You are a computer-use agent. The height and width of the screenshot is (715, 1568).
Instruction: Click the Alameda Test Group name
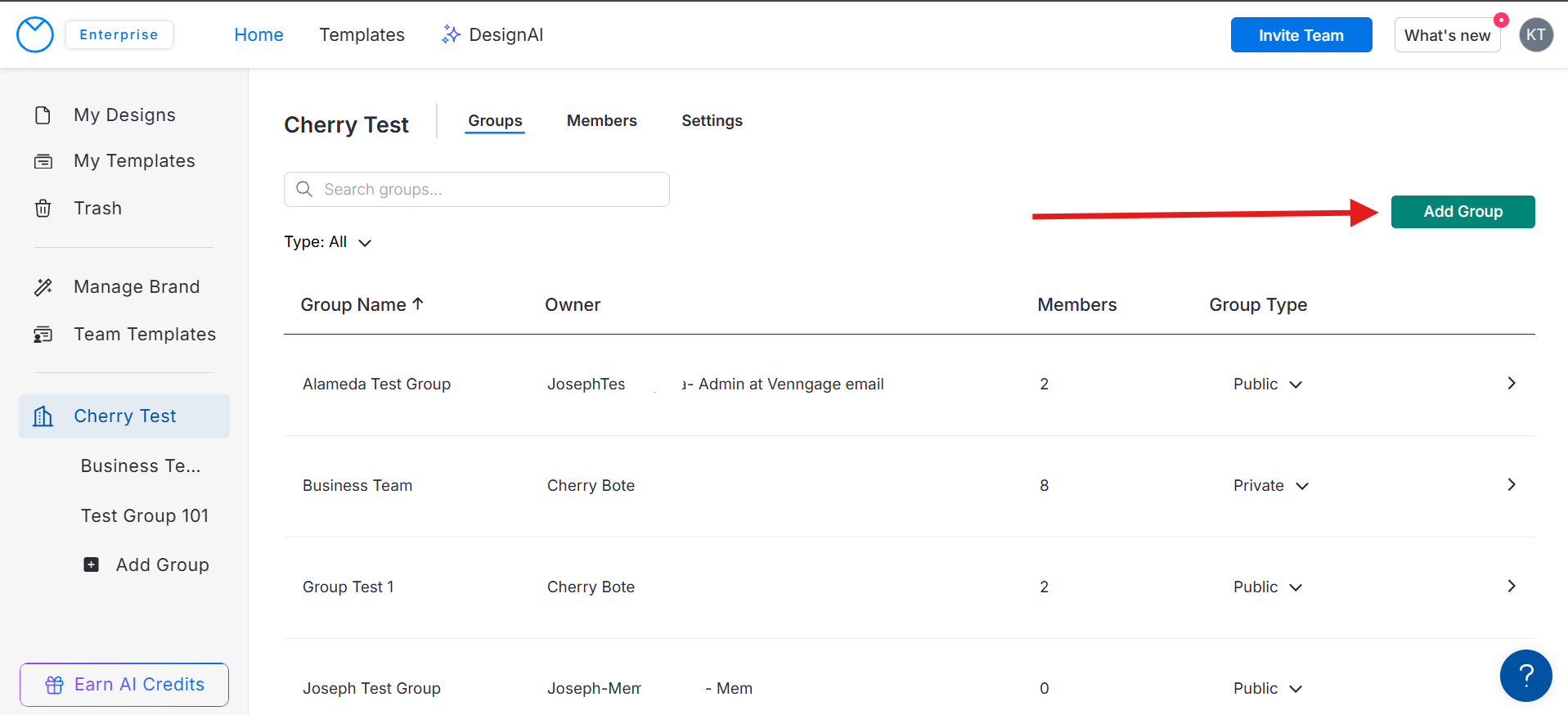click(x=376, y=384)
